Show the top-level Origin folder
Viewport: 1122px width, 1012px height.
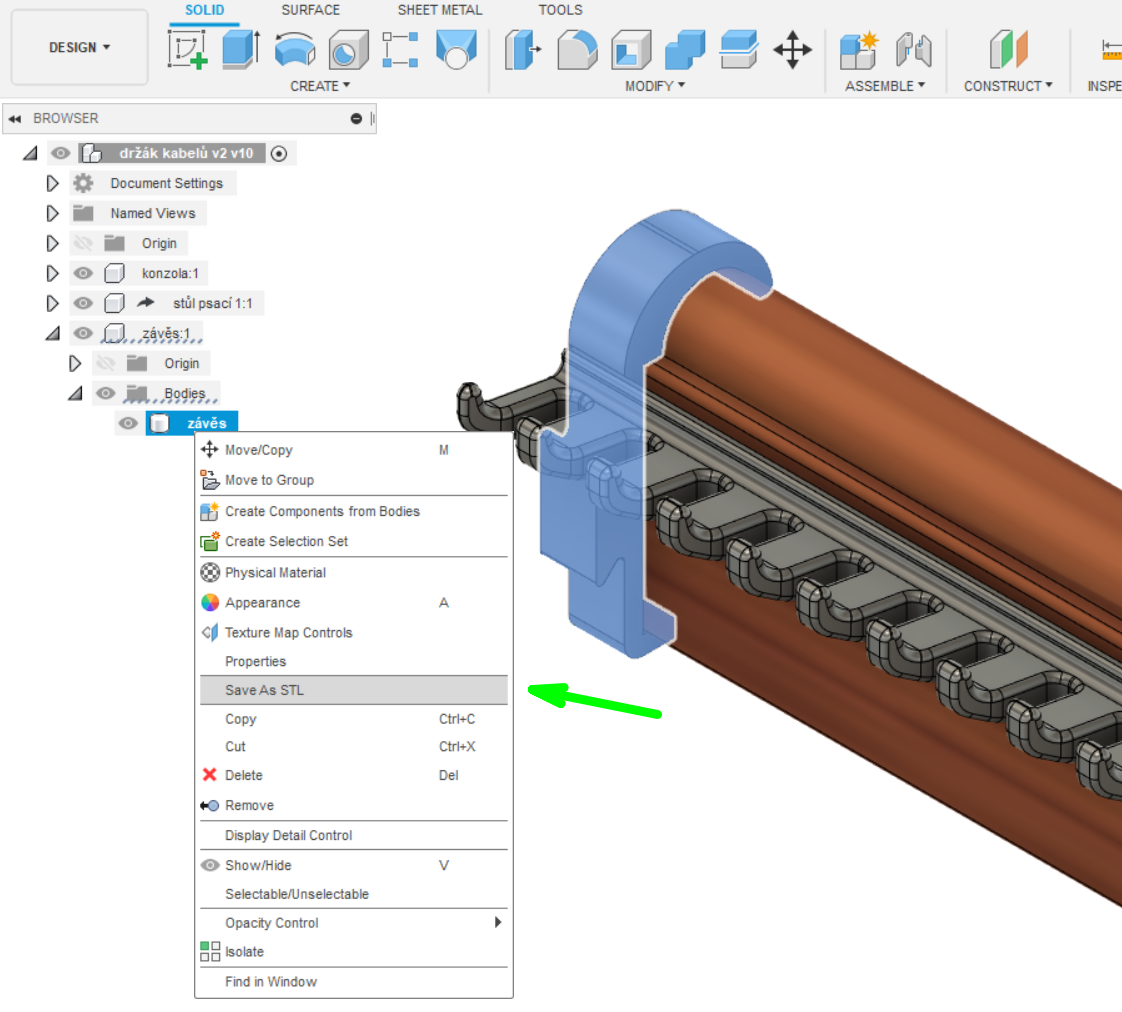(x=84, y=243)
